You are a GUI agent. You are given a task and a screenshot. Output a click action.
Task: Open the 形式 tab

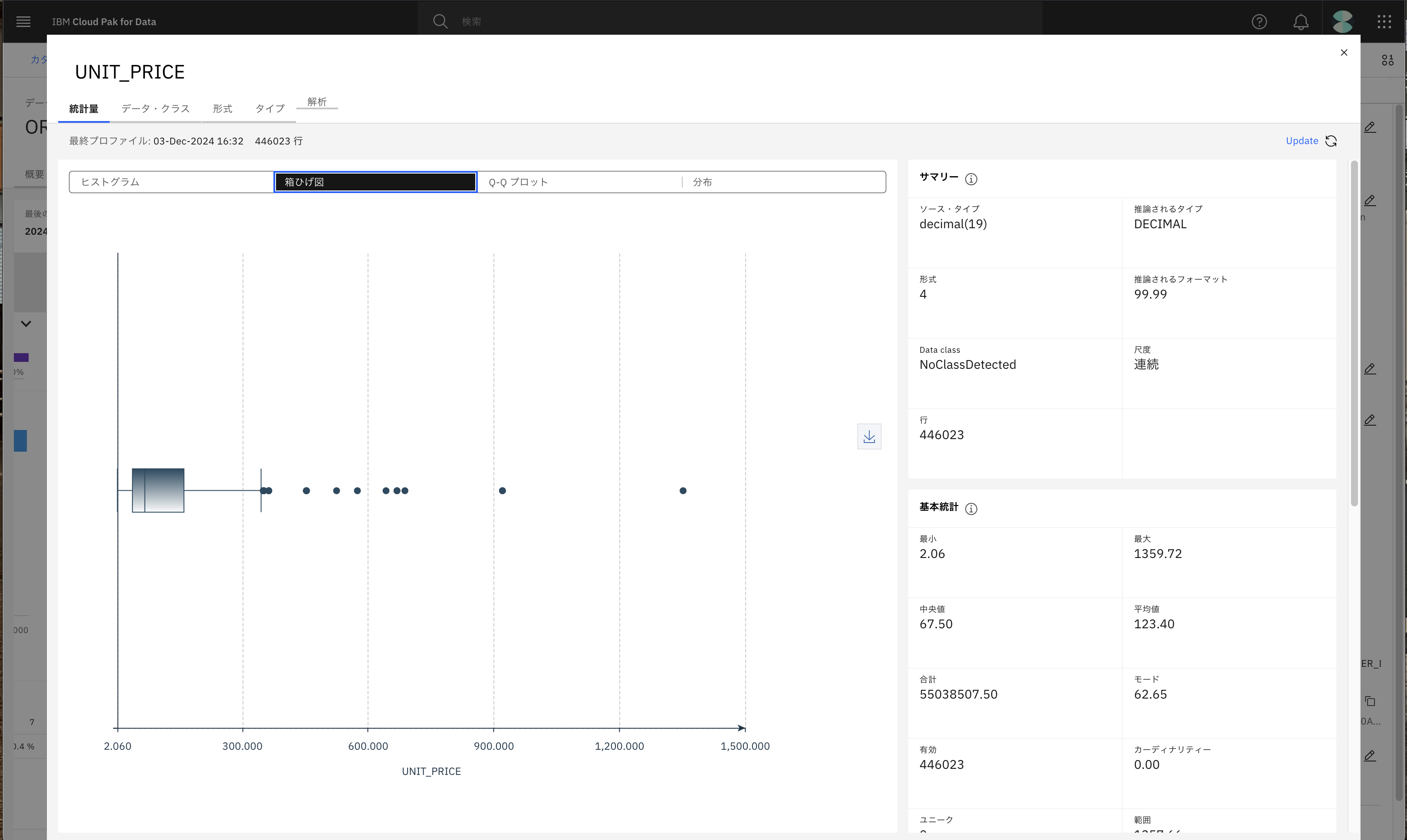222,108
